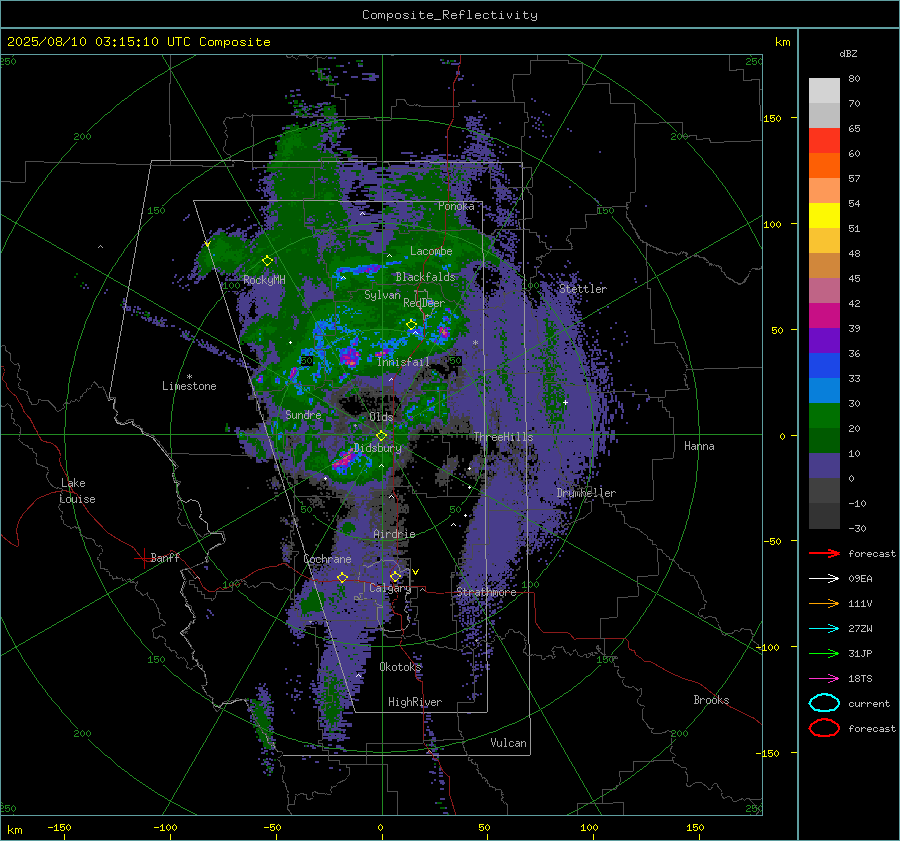900x841 pixels.
Task: Click the 80 value in dBZ scale
Action: pos(854,79)
